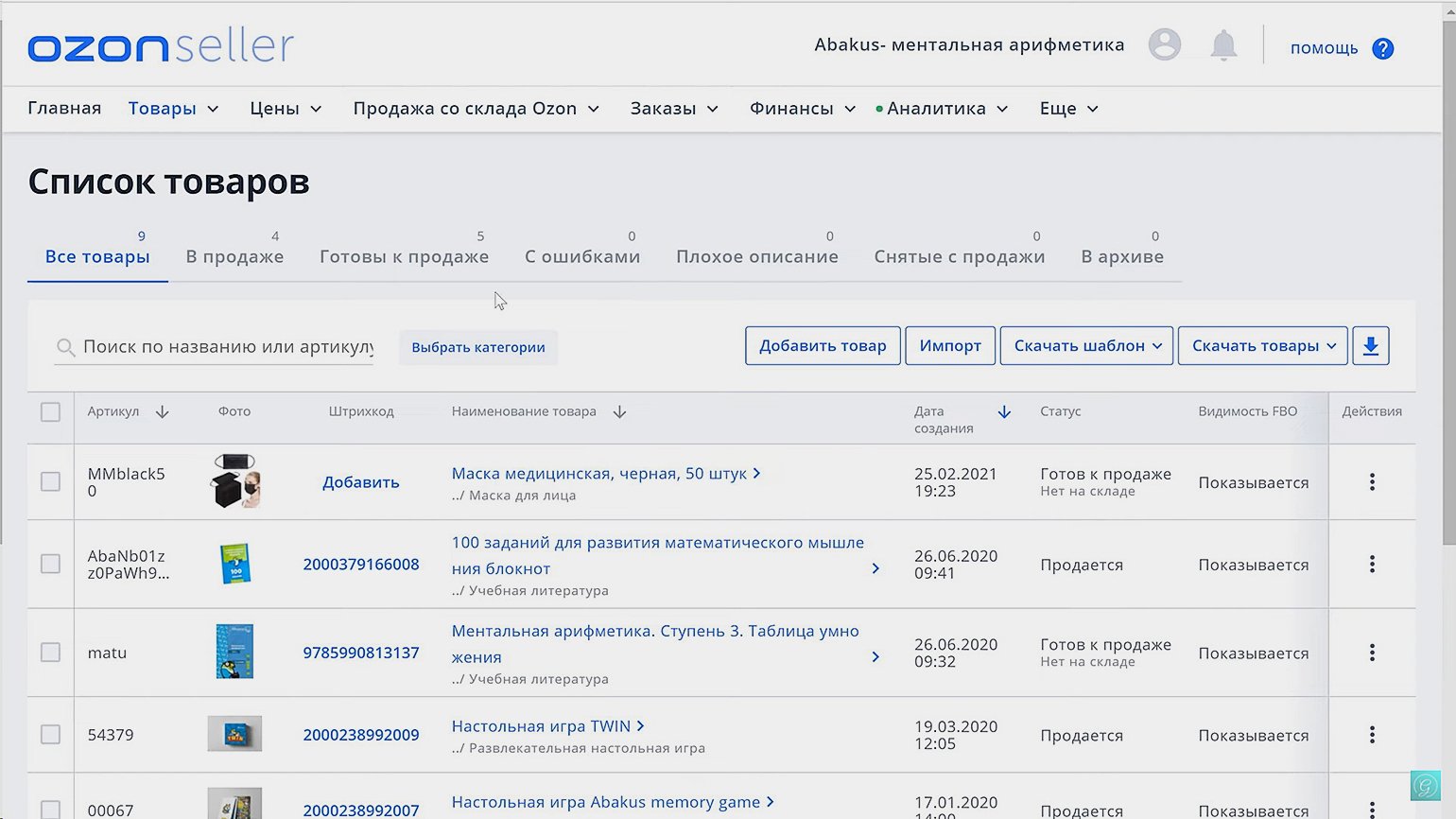The height and width of the screenshot is (819, 1456).
Task: Check the checkbox for MMblack50 product
Action: pos(50,481)
